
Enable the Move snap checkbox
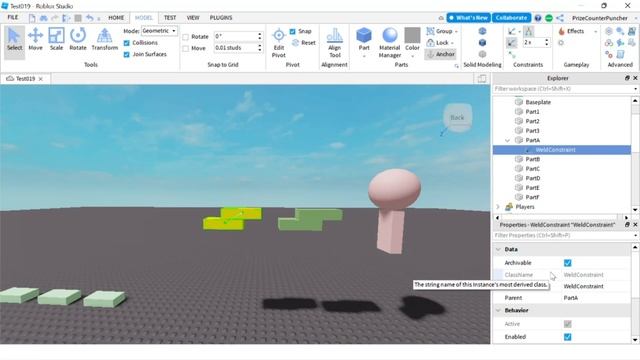click(186, 48)
